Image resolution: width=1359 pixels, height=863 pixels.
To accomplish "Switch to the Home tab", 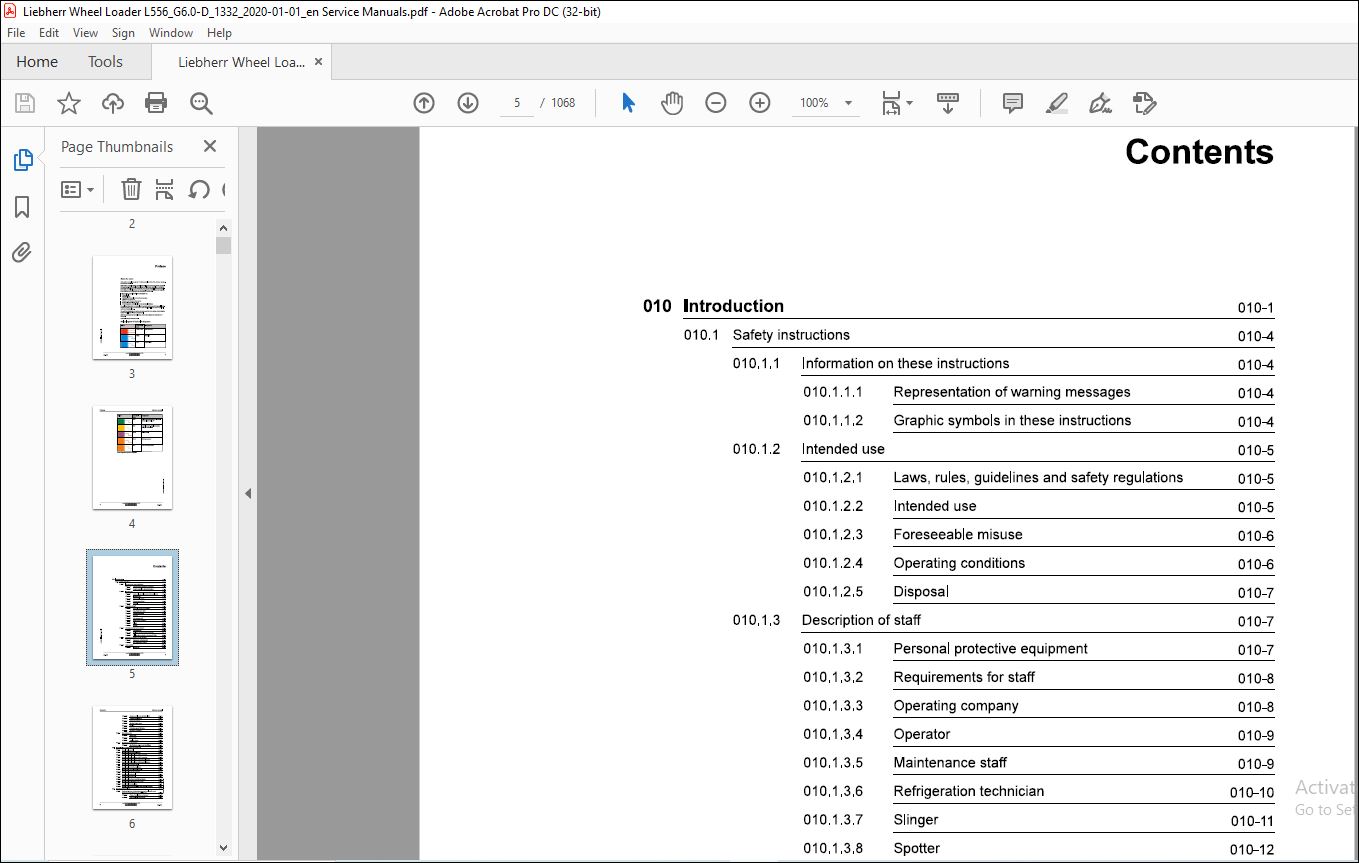I will coord(37,62).
